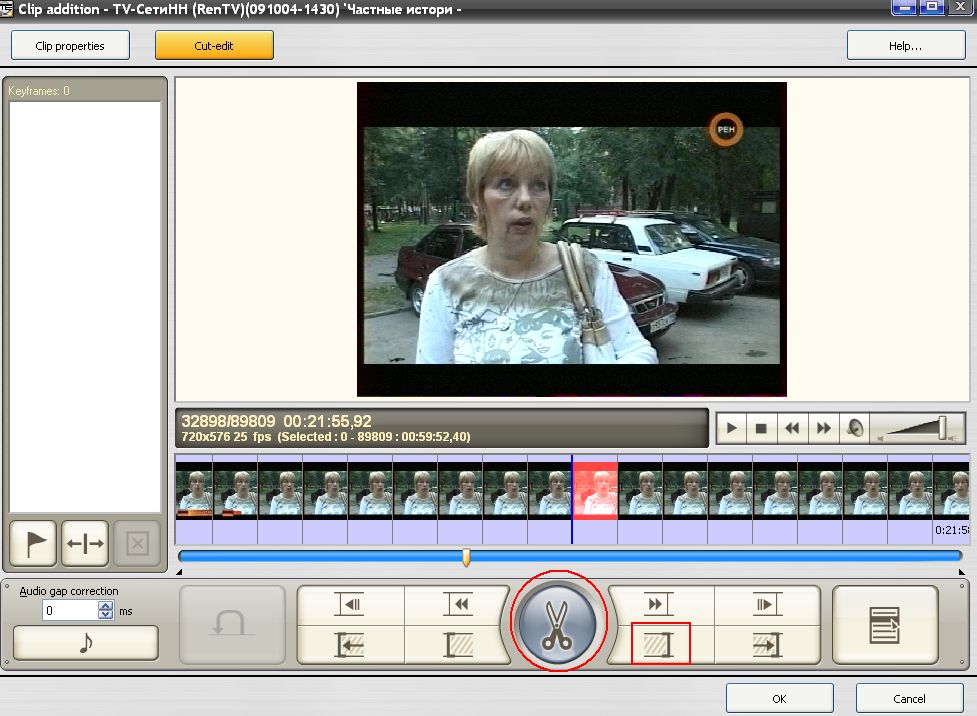Click the jump to start icon
The width and height of the screenshot is (977, 716).
[351, 643]
